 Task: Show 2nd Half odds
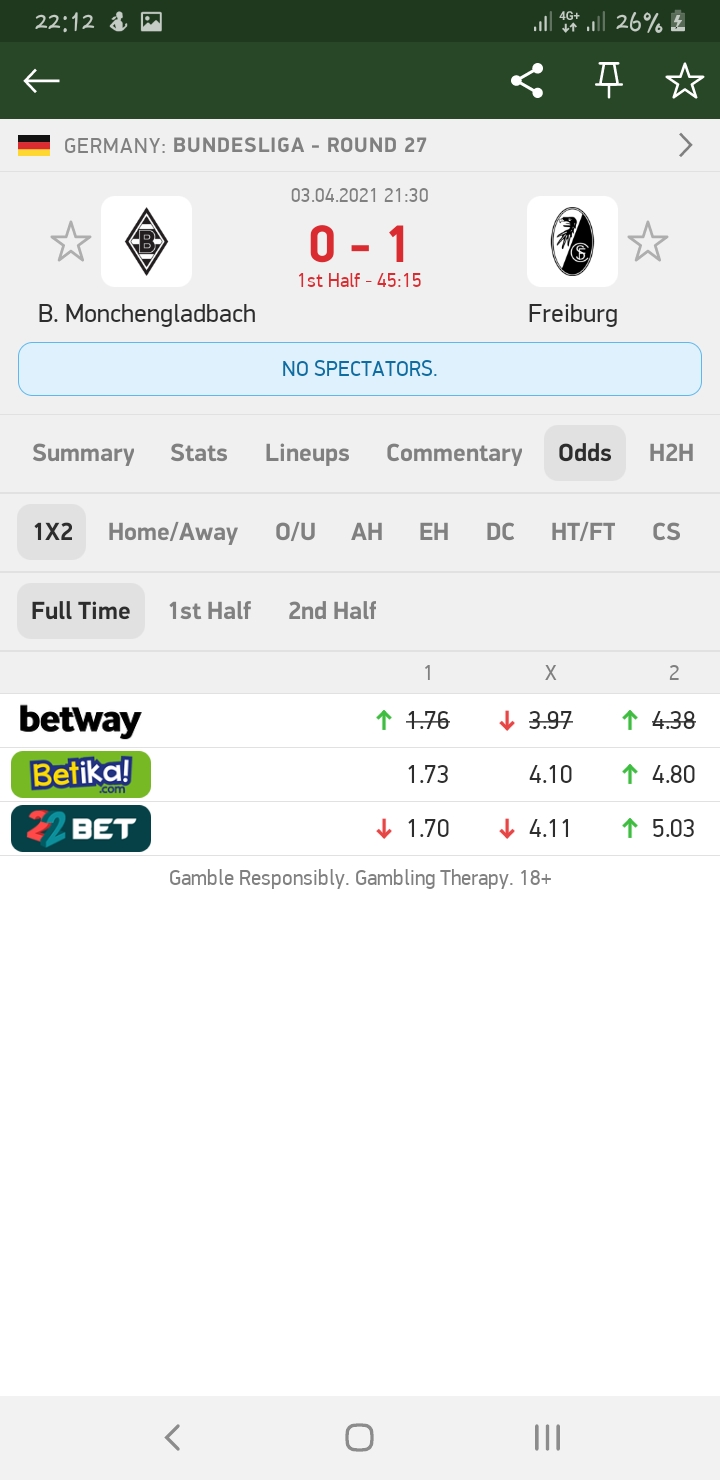tap(332, 611)
